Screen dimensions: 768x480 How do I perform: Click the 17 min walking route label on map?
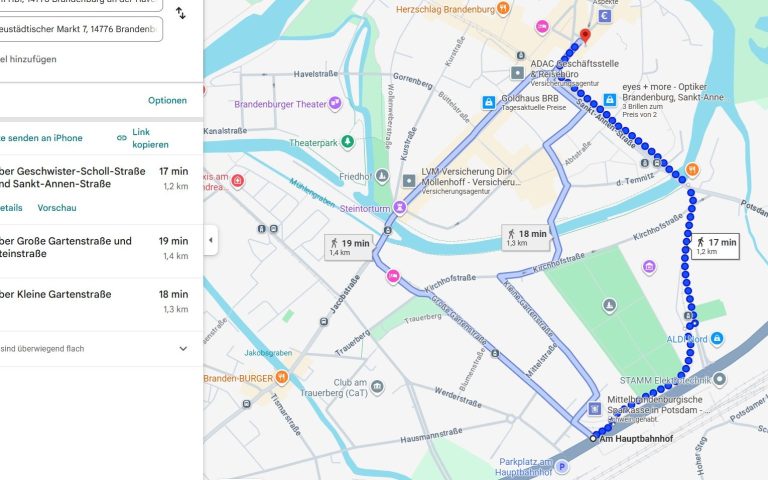(716, 246)
